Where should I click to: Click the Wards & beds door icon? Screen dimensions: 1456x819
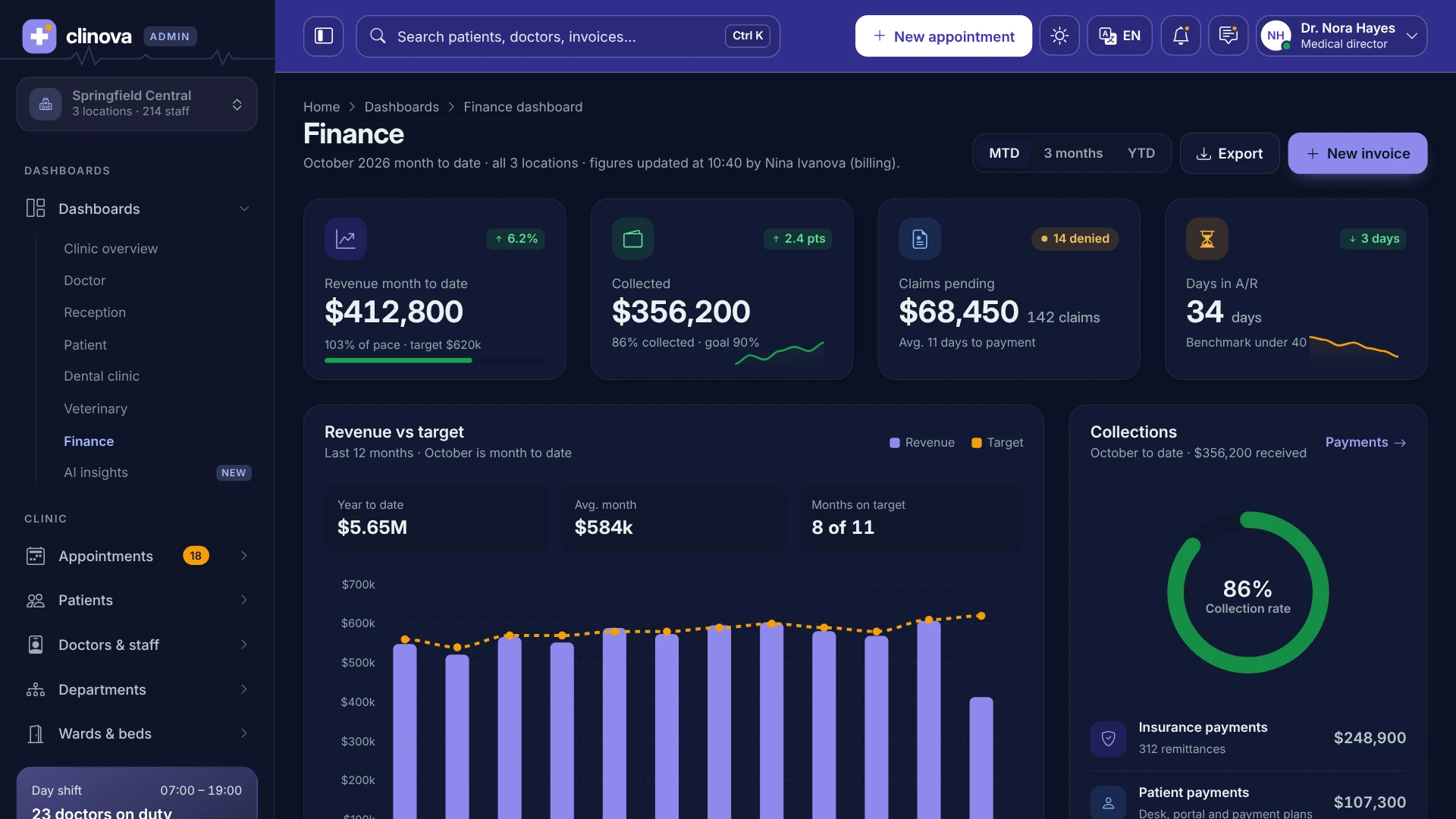coord(36,733)
